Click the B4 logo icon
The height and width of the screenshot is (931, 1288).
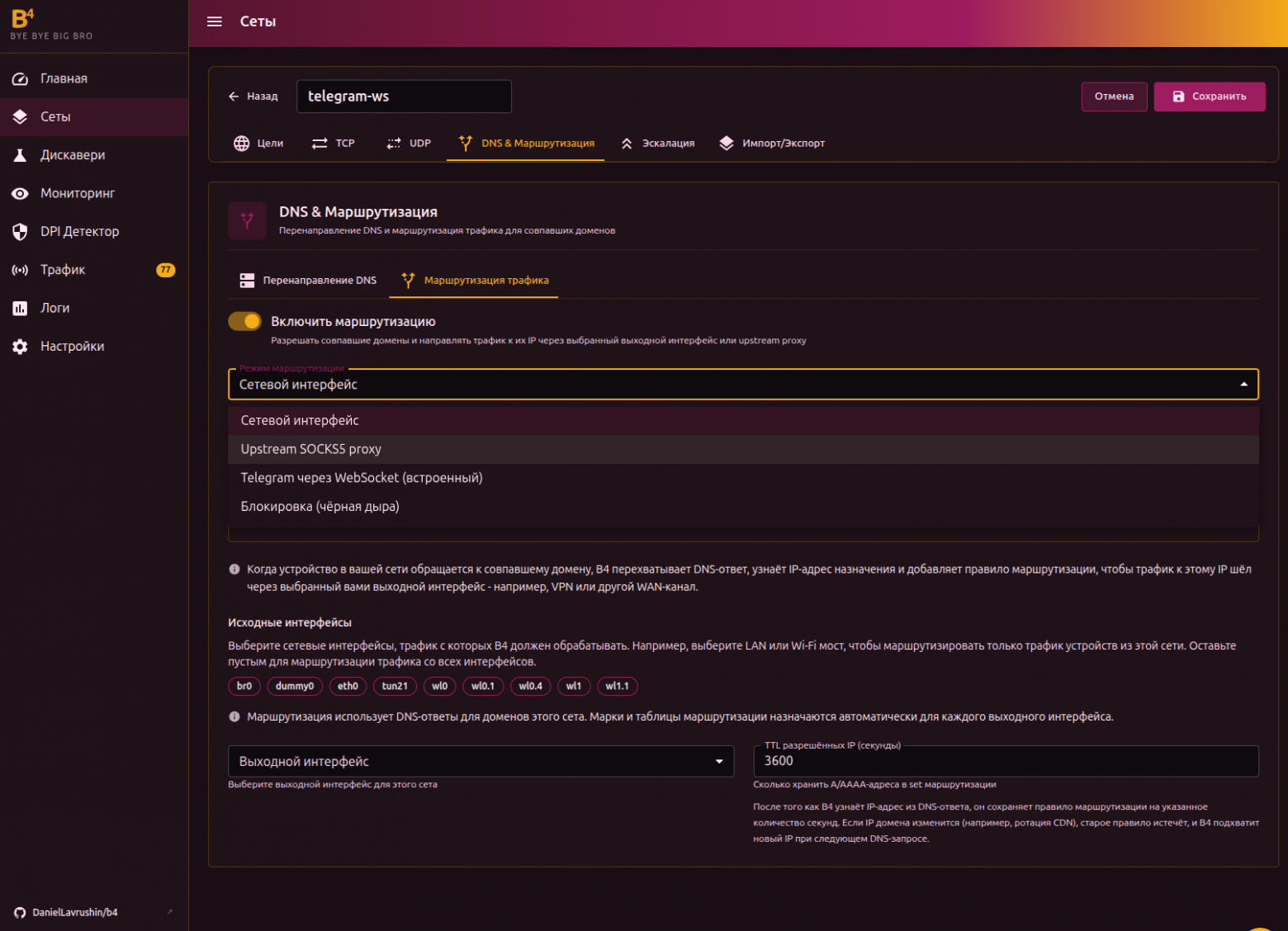22,17
